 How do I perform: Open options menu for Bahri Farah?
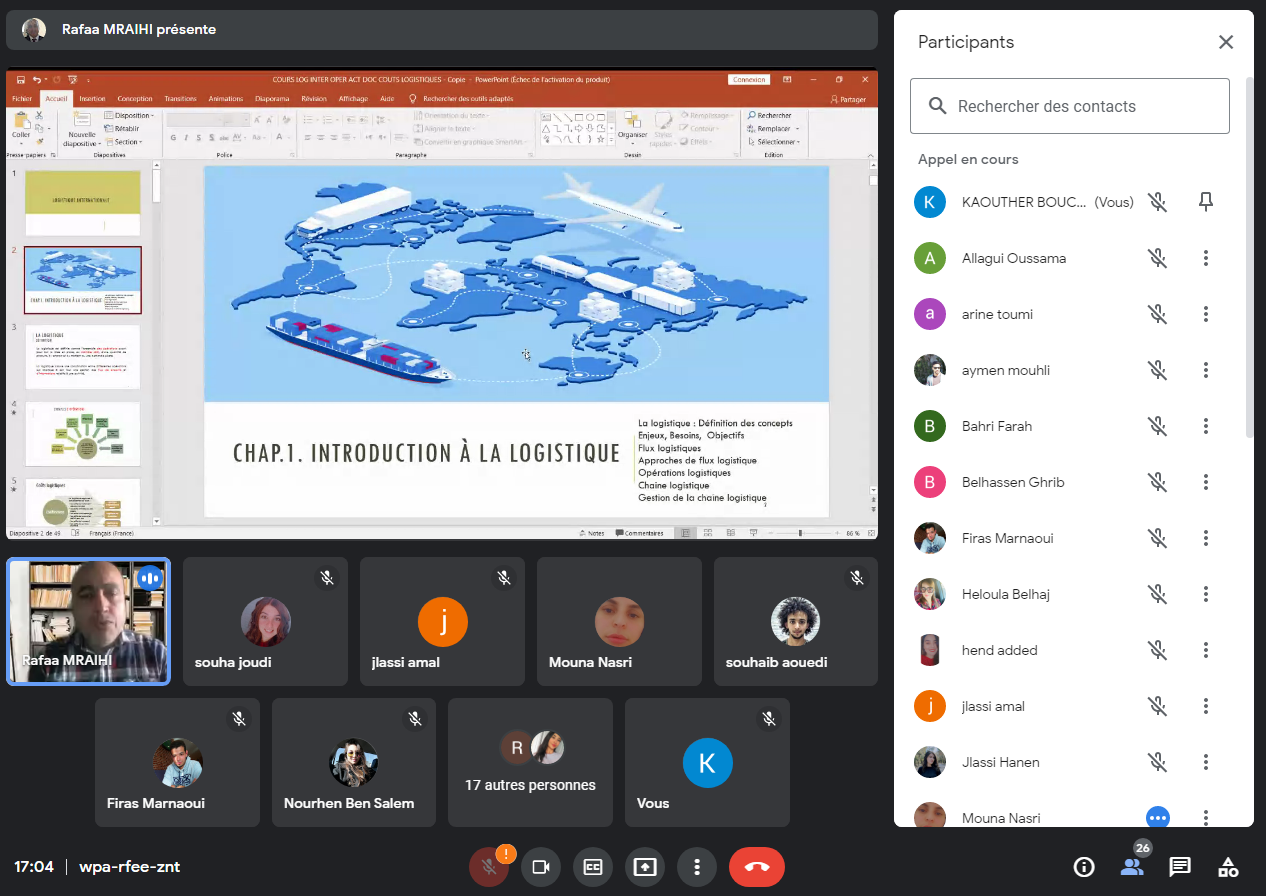coord(1206,426)
